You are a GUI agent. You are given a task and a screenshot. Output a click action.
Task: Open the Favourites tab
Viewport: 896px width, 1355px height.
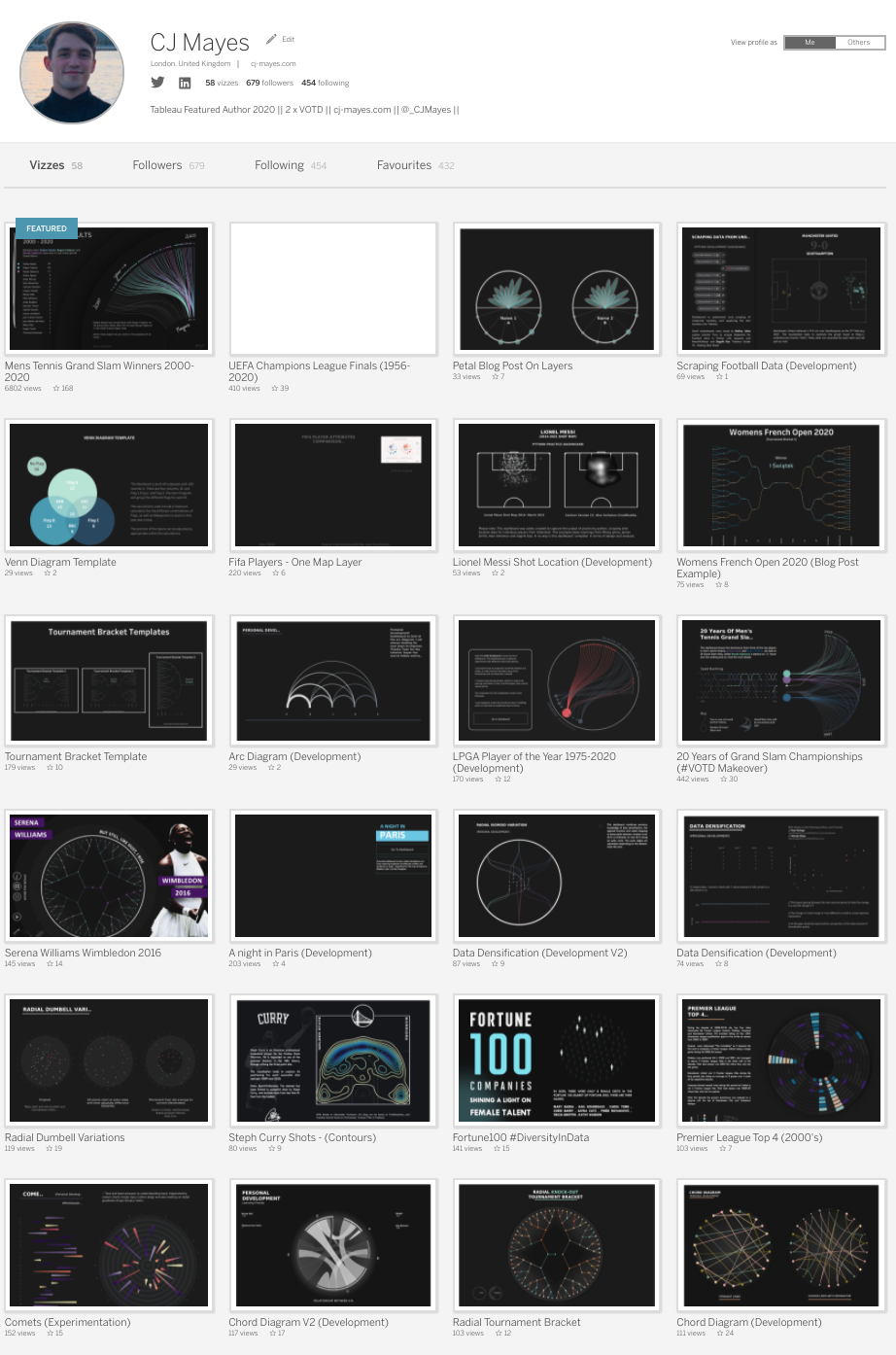404,165
